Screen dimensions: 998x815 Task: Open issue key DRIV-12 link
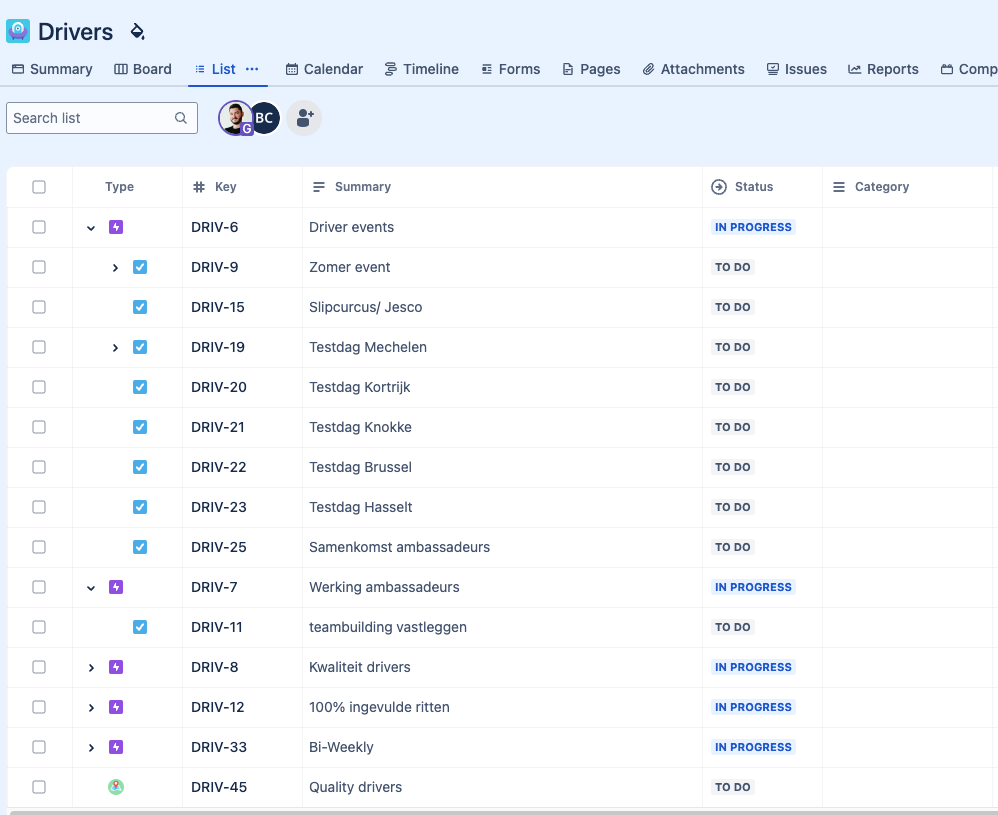click(x=217, y=707)
